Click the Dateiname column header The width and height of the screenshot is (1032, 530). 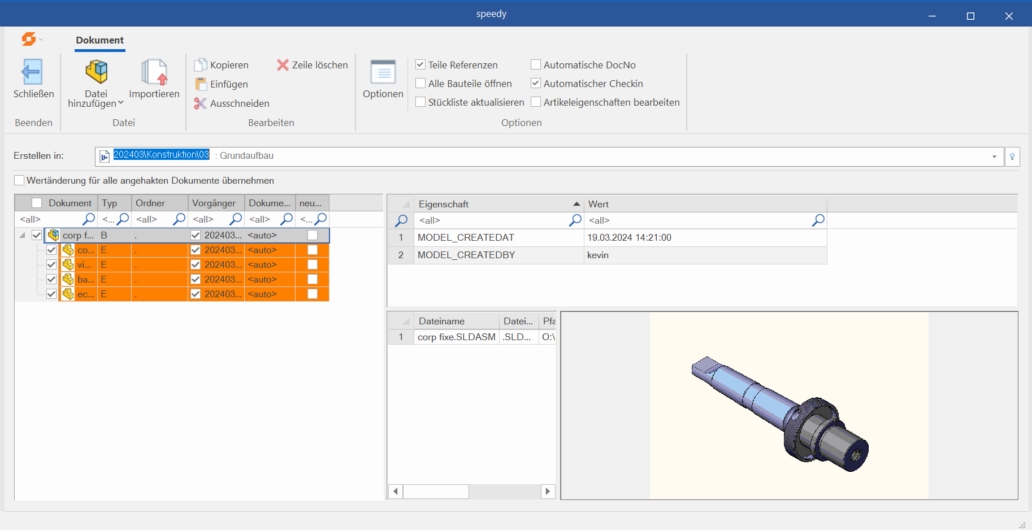click(456, 321)
